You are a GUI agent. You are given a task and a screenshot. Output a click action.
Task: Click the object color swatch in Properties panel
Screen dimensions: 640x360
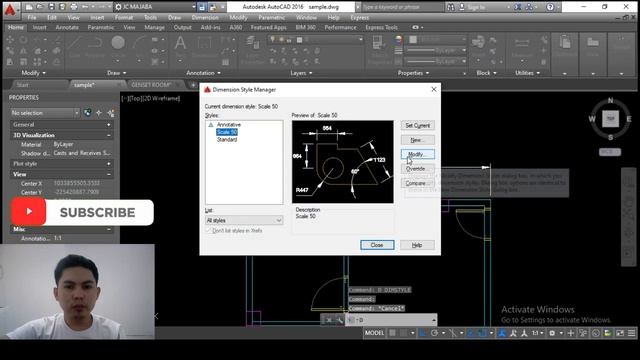point(413,39)
